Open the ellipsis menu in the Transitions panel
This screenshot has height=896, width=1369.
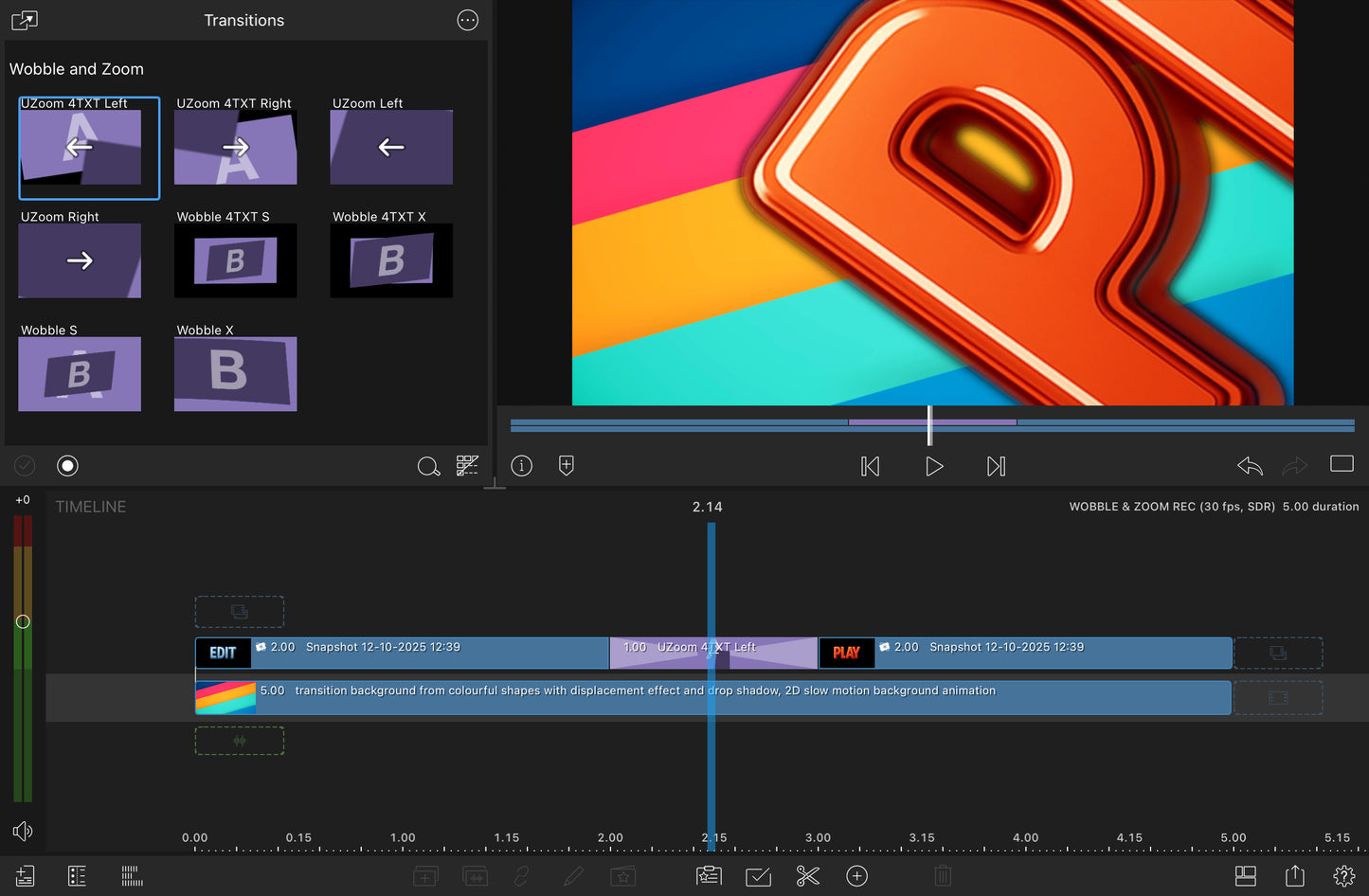[467, 20]
